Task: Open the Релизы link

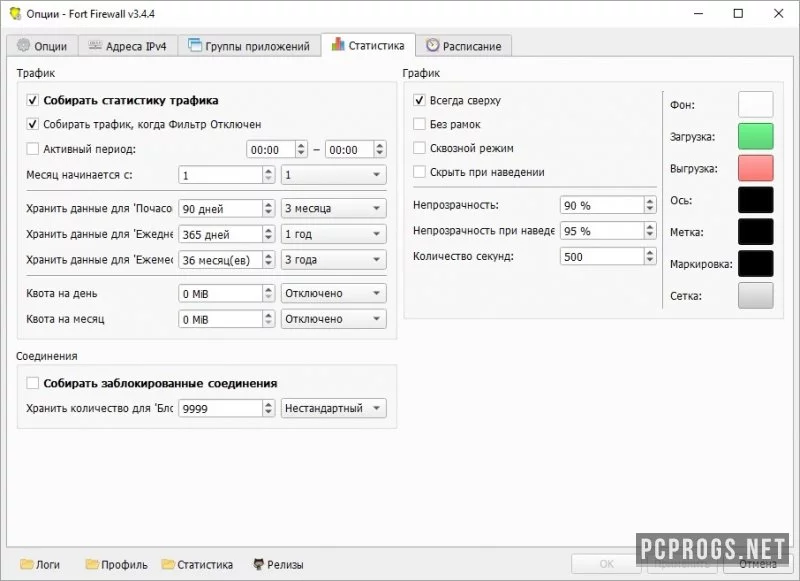Action: pyautogui.click(x=279, y=564)
